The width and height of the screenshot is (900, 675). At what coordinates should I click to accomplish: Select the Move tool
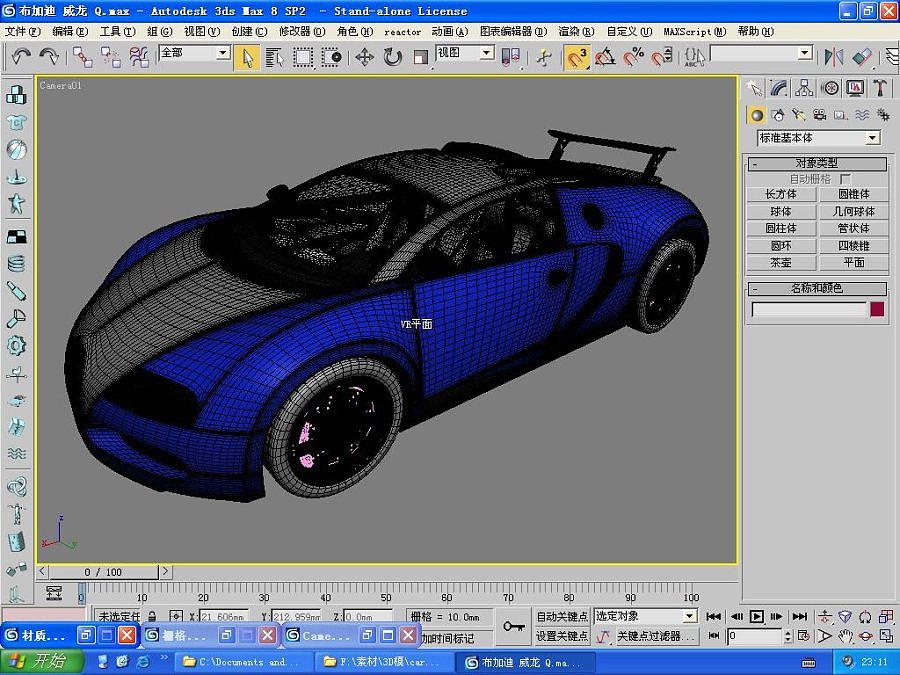click(x=364, y=57)
